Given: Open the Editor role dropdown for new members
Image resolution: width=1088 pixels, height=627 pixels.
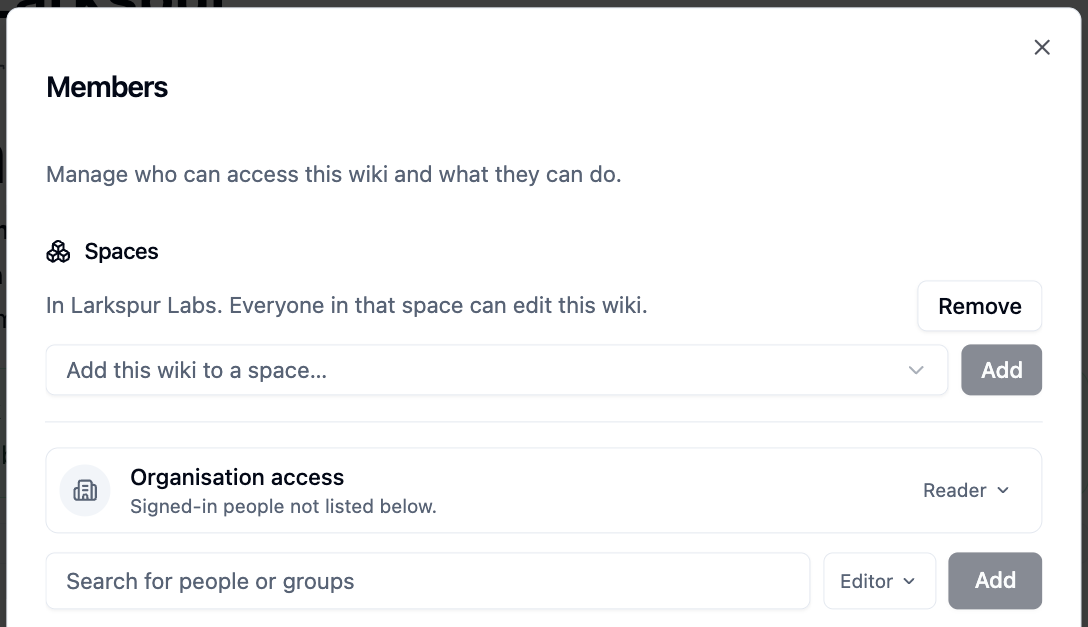Looking at the screenshot, I should pos(879,581).
